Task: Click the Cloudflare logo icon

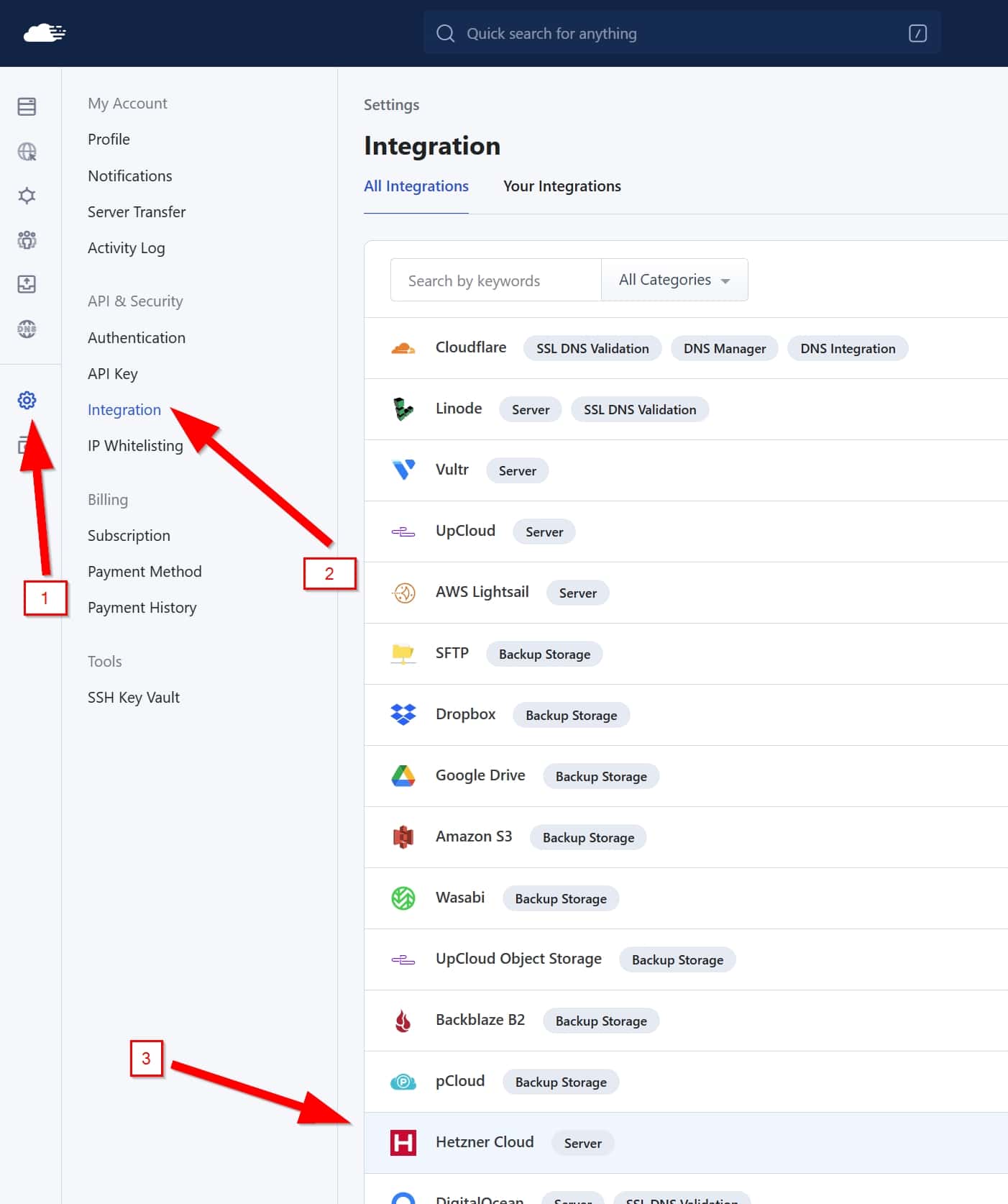Action: tap(403, 348)
